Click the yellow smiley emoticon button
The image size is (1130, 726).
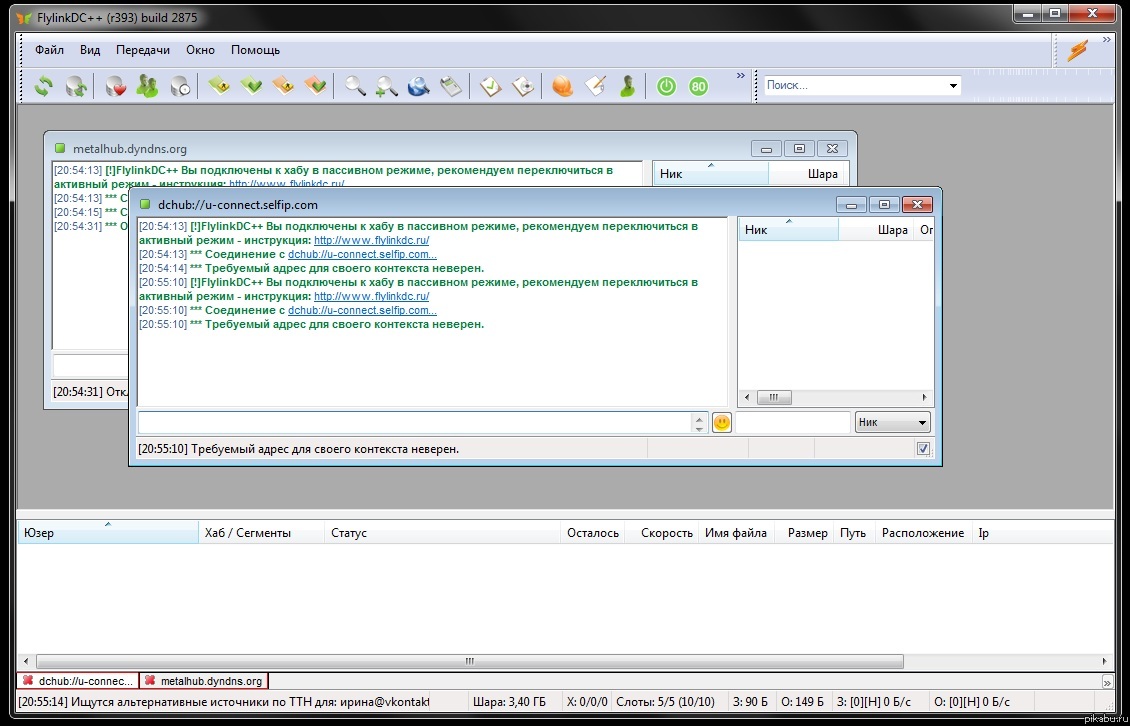pyautogui.click(x=722, y=423)
